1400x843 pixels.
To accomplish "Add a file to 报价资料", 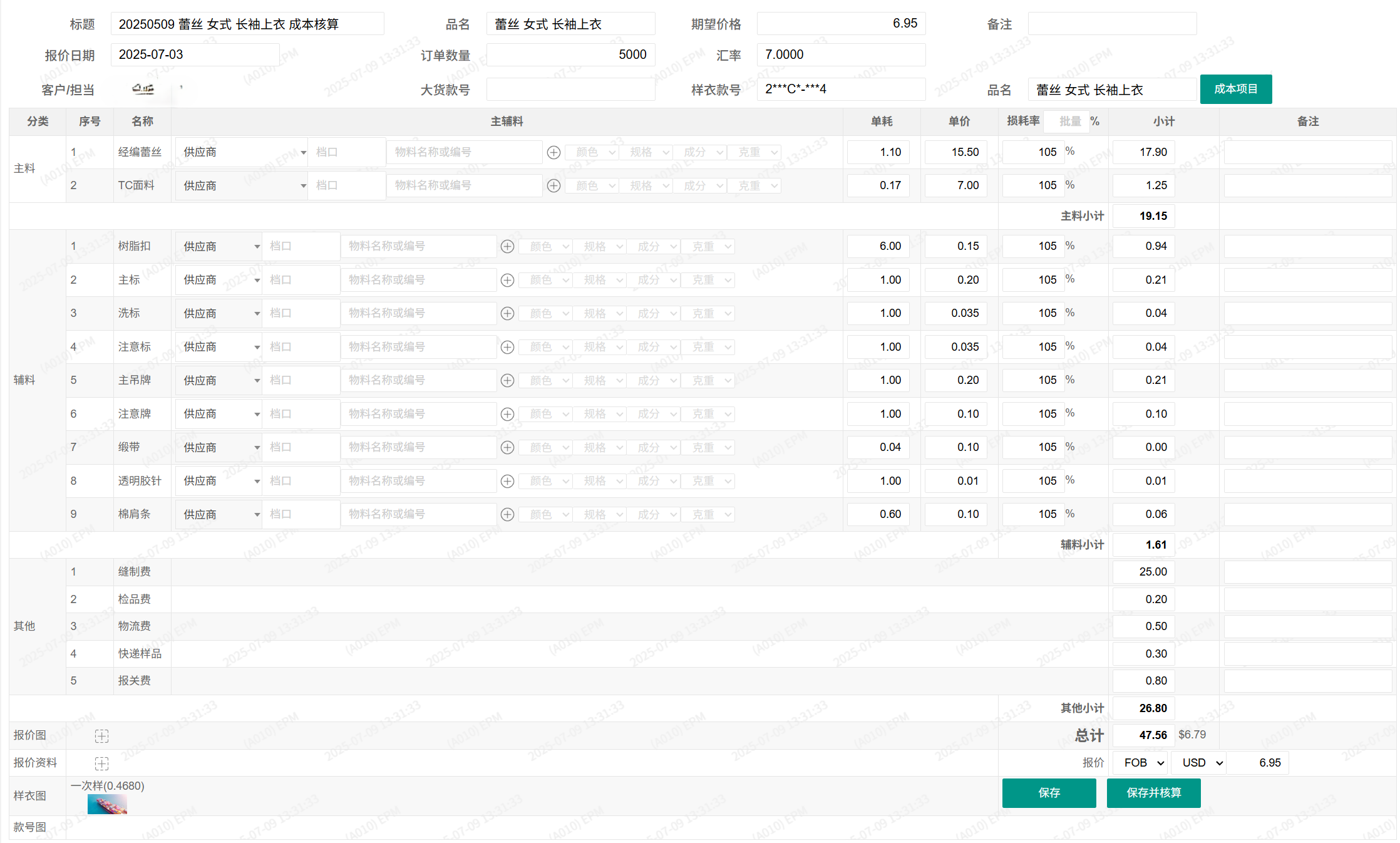I will pyautogui.click(x=101, y=763).
